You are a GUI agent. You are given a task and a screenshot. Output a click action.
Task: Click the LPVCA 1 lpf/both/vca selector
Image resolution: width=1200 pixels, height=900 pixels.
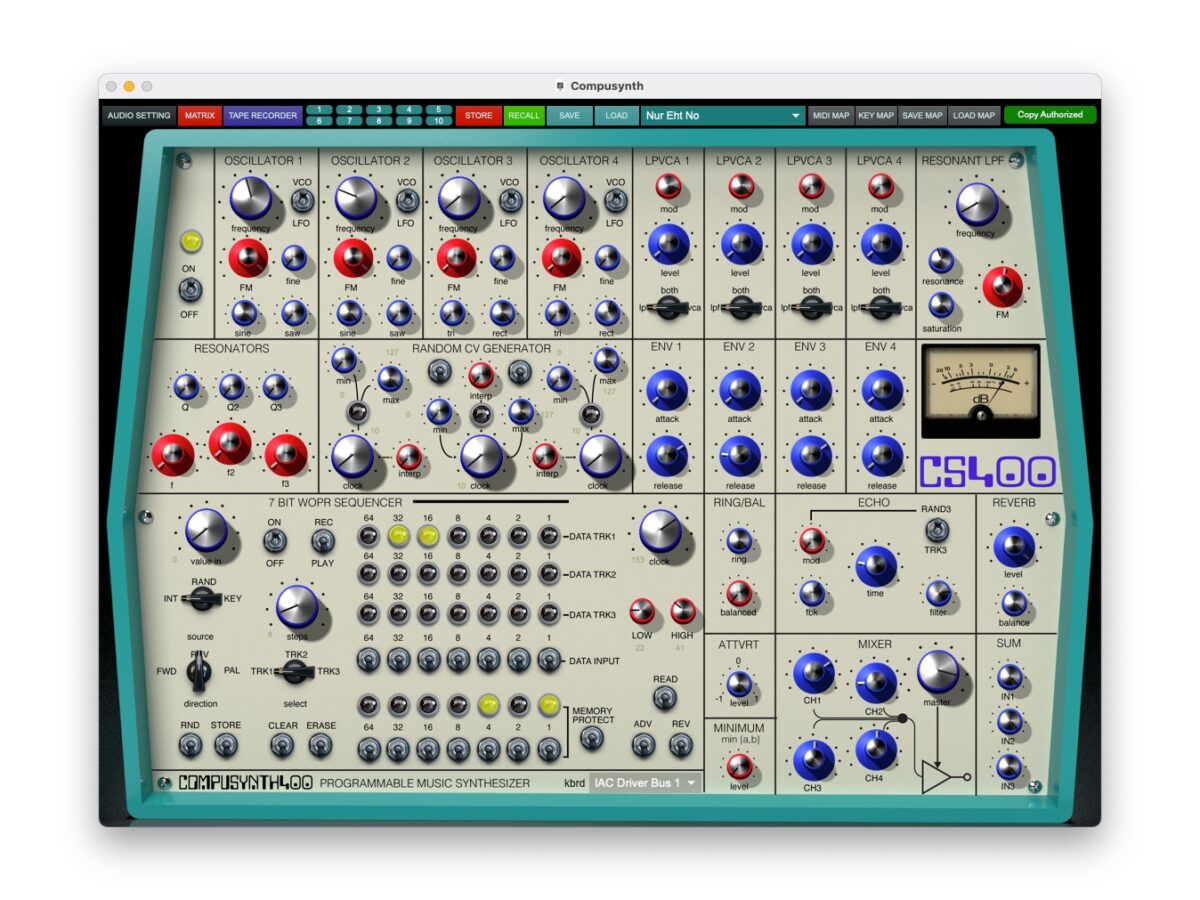pos(668,309)
